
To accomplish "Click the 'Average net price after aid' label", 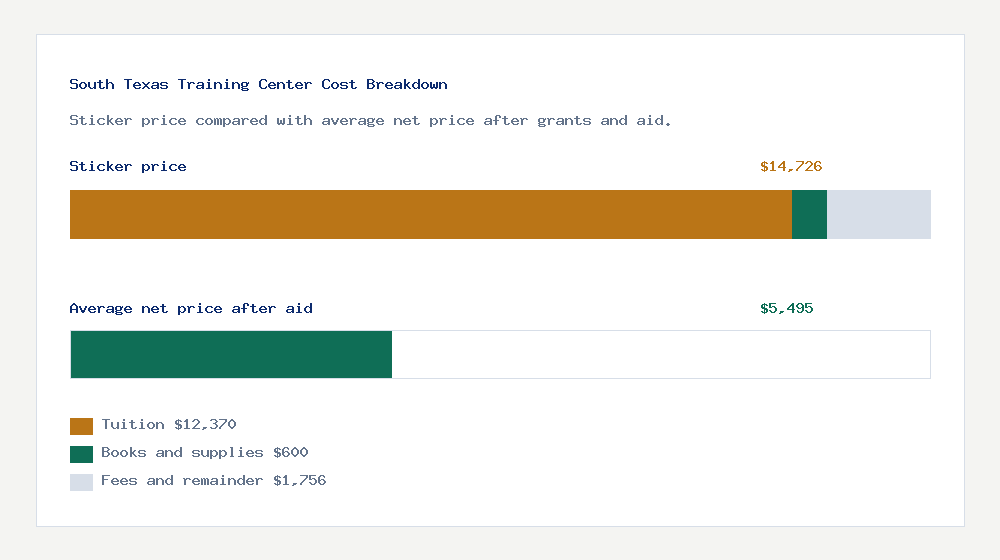I will click(191, 309).
